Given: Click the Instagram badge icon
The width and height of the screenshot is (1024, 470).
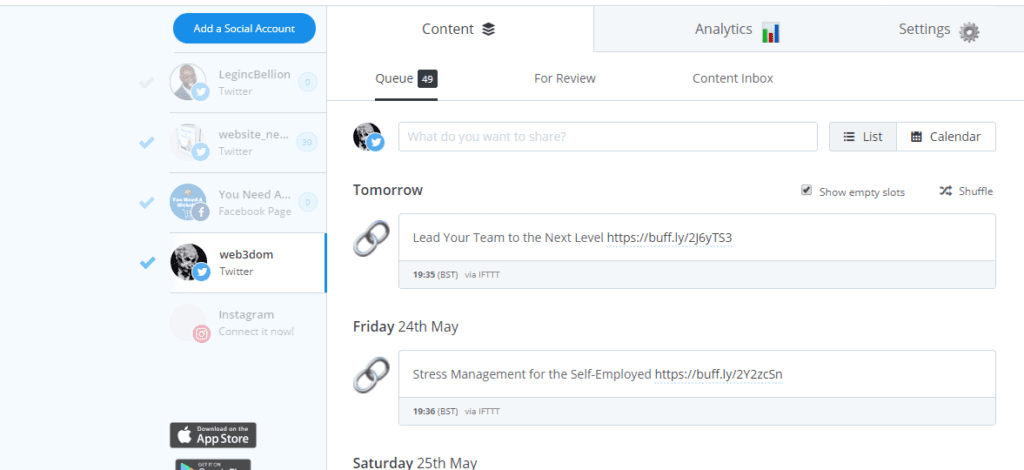Looking at the screenshot, I should pyautogui.click(x=202, y=334).
